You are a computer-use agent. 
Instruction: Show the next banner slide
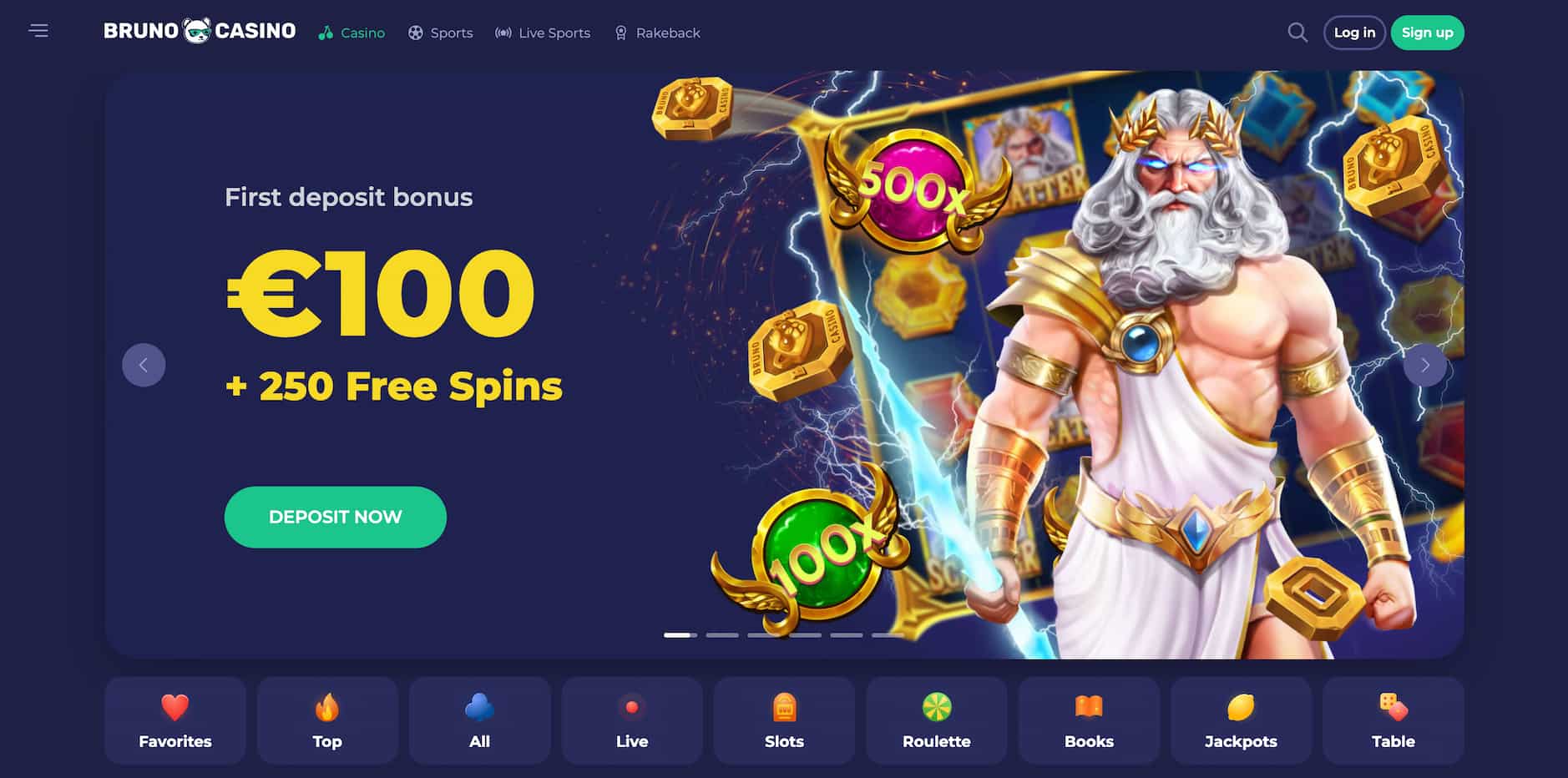pyautogui.click(x=1425, y=365)
